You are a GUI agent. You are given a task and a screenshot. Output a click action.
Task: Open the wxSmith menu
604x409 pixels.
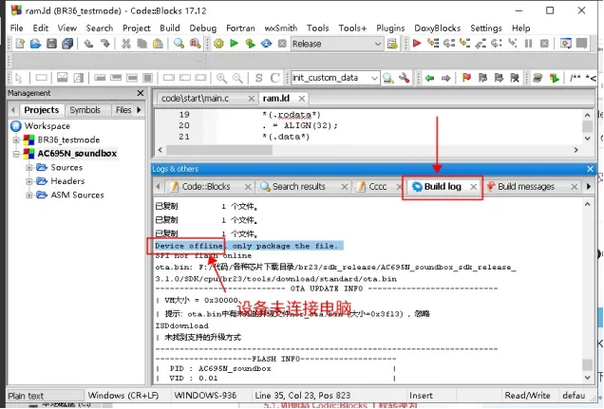pos(281,28)
